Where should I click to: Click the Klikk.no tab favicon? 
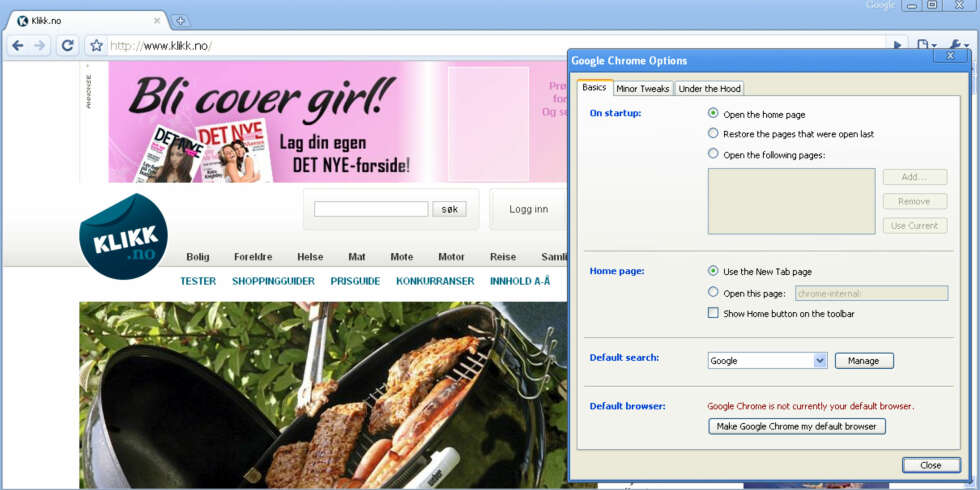(22, 21)
